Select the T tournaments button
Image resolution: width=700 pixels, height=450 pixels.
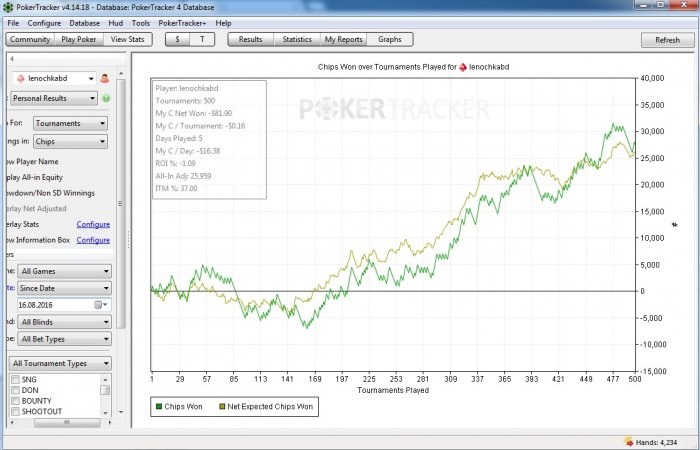(202, 39)
